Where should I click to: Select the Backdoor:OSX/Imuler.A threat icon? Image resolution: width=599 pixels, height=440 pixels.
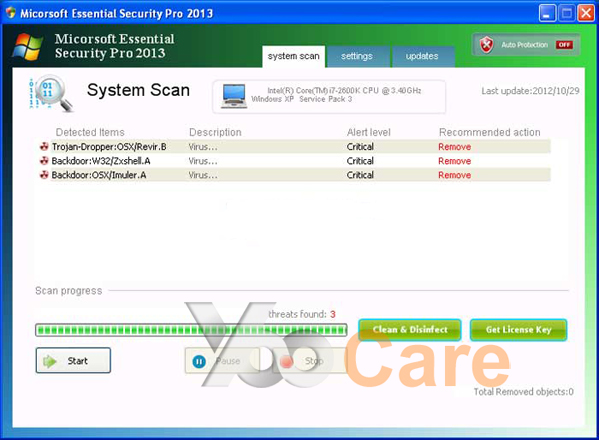tap(44, 175)
